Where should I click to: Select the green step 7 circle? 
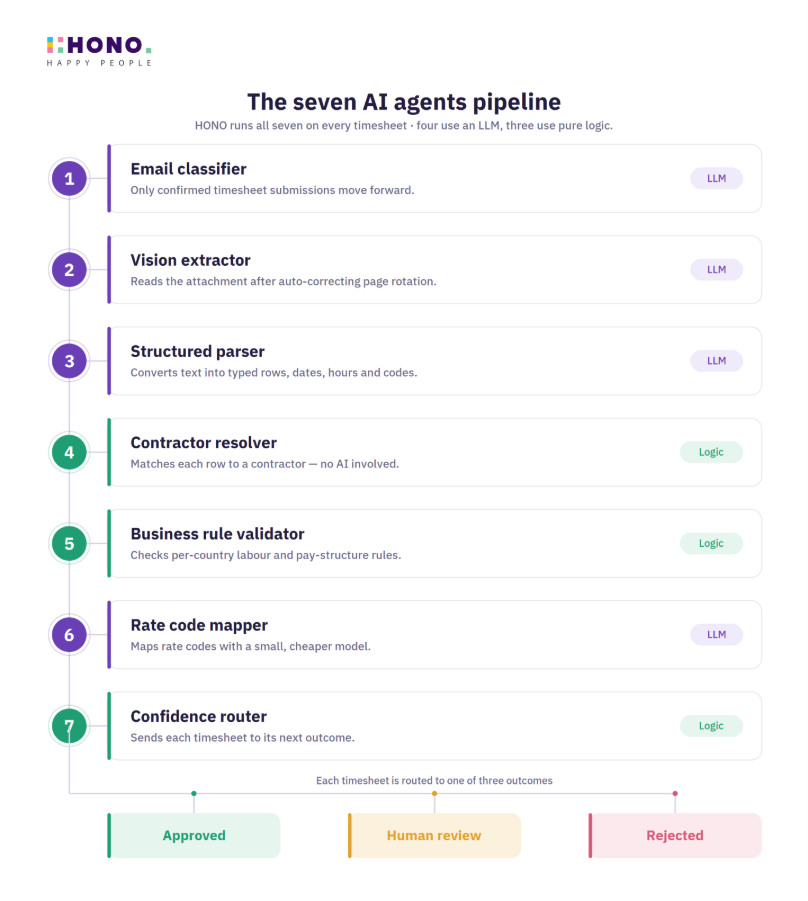(x=69, y=726)
